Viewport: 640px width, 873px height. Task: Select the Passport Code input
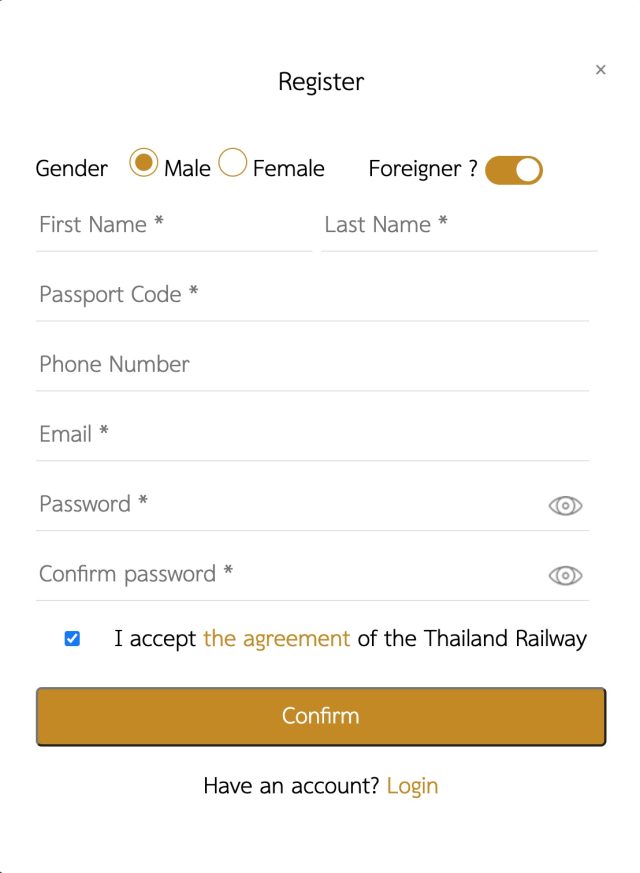pyautogui.click(x=312, y=295)
